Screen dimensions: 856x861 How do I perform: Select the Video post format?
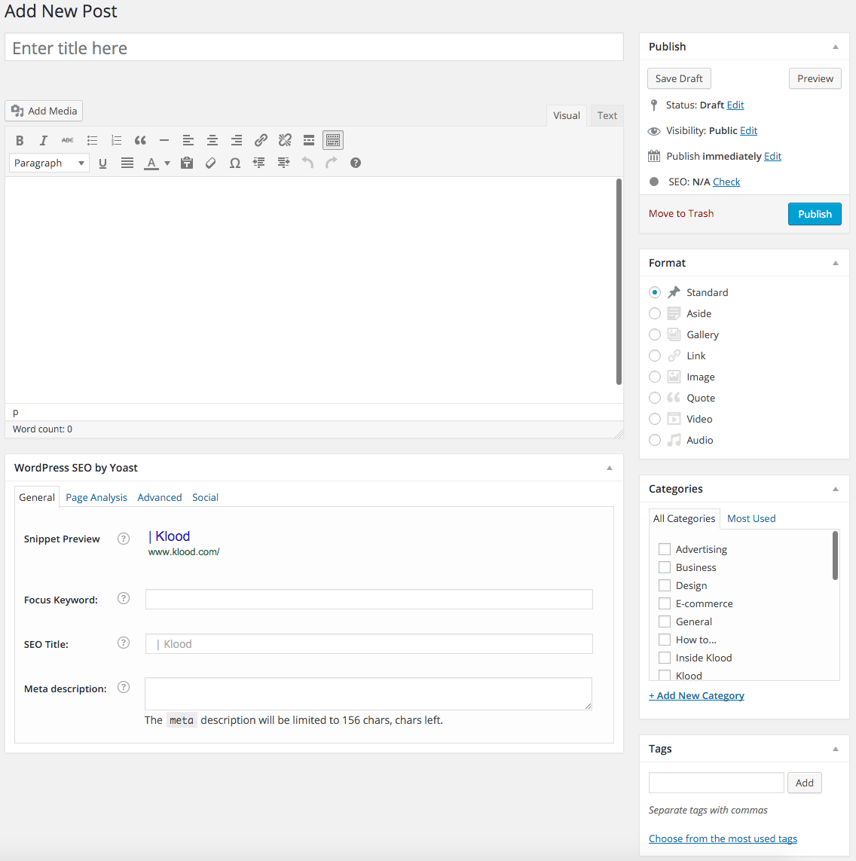tap(655, 418)
